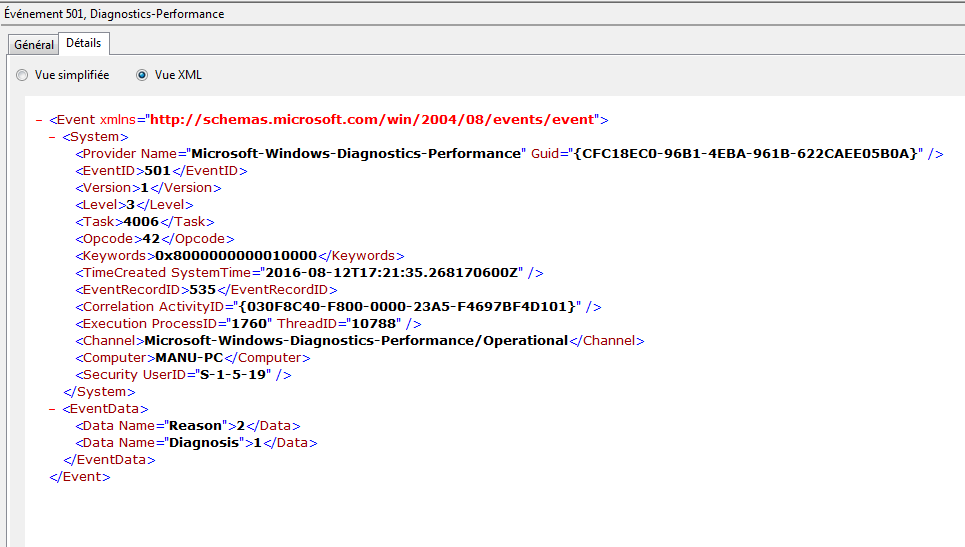Click the Security UserID value S-1-5-19
Image resolution: width=965 pixels, height=547 pixels.
coord(233,375)
